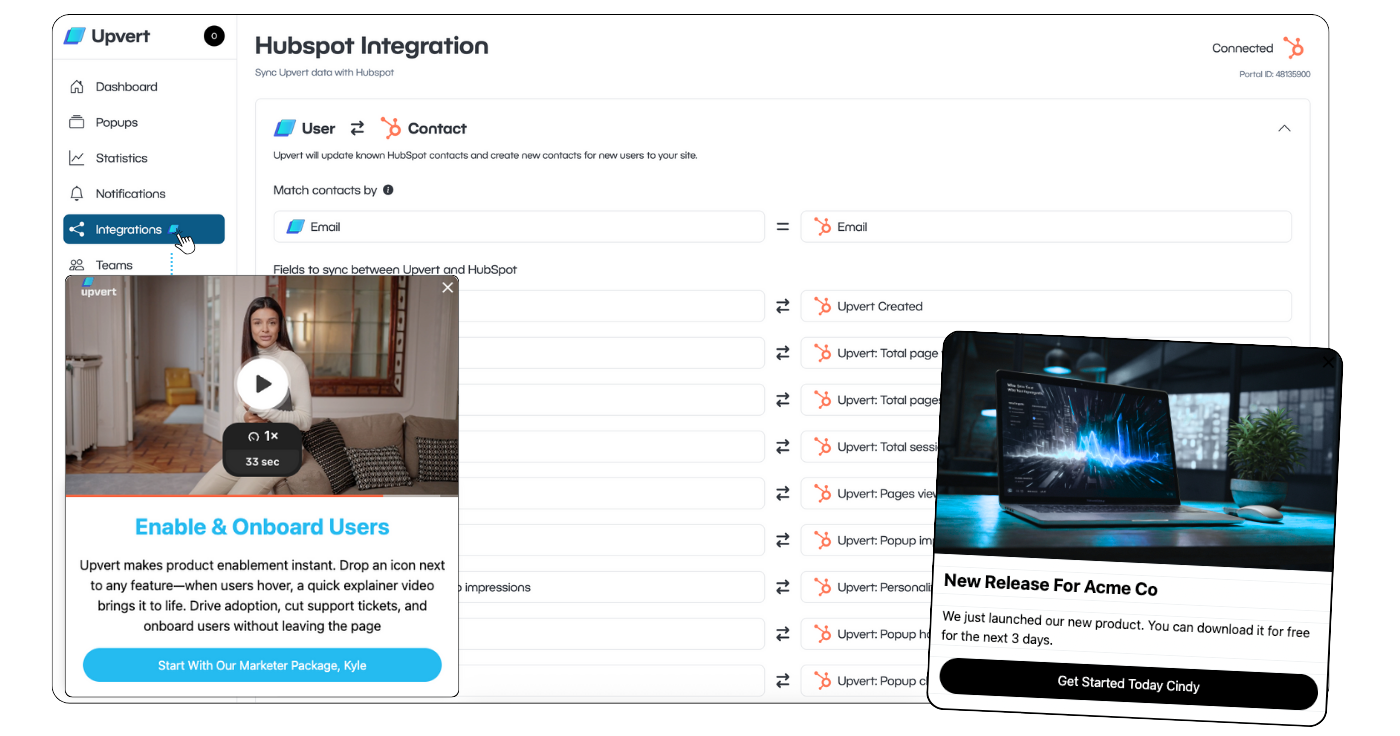Click the sync arrows between User and Contact
This screenshot has height=736, width=1400.
coord(357,128)
